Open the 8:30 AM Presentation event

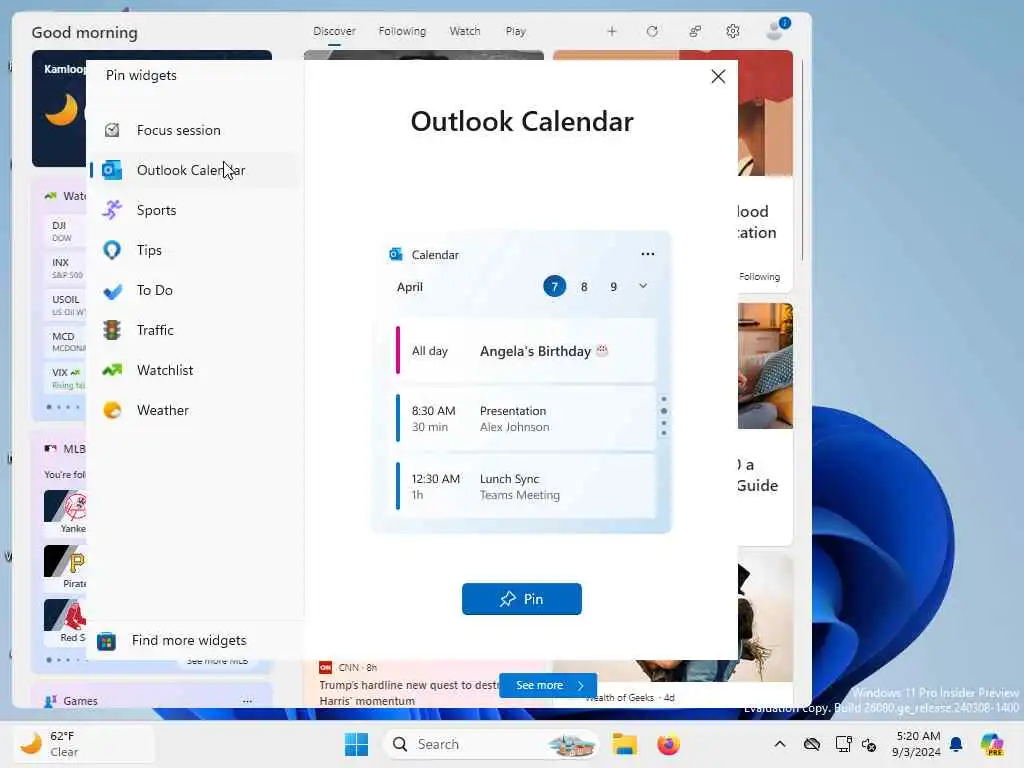(525, 419)
